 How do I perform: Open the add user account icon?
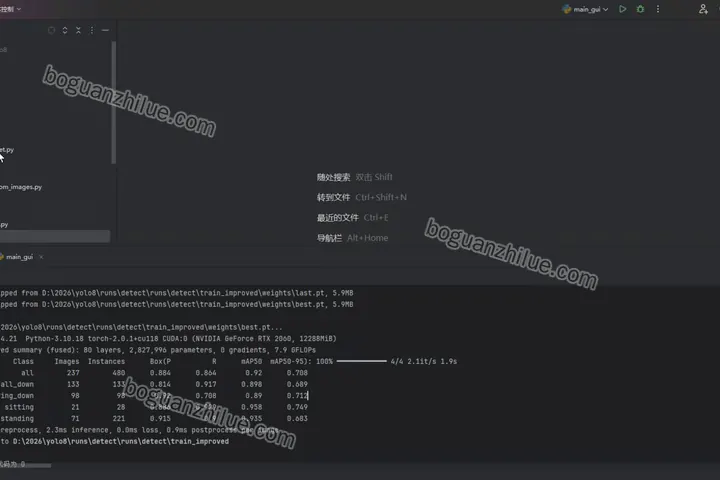pos(703,9)
